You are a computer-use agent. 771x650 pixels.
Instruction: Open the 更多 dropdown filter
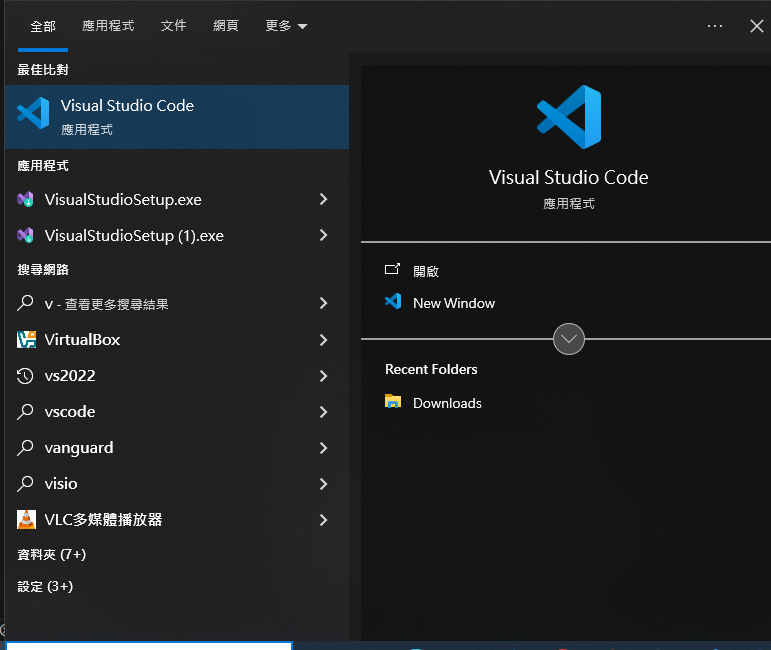[x=286, y=26]
